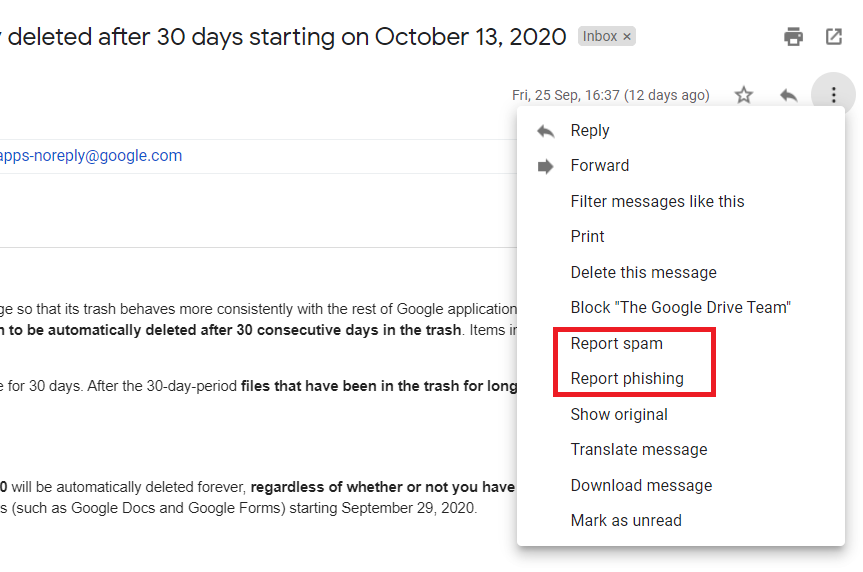Open email in new window icon
The height and width of the screenshot is (572, 863).
pos(833,37)
